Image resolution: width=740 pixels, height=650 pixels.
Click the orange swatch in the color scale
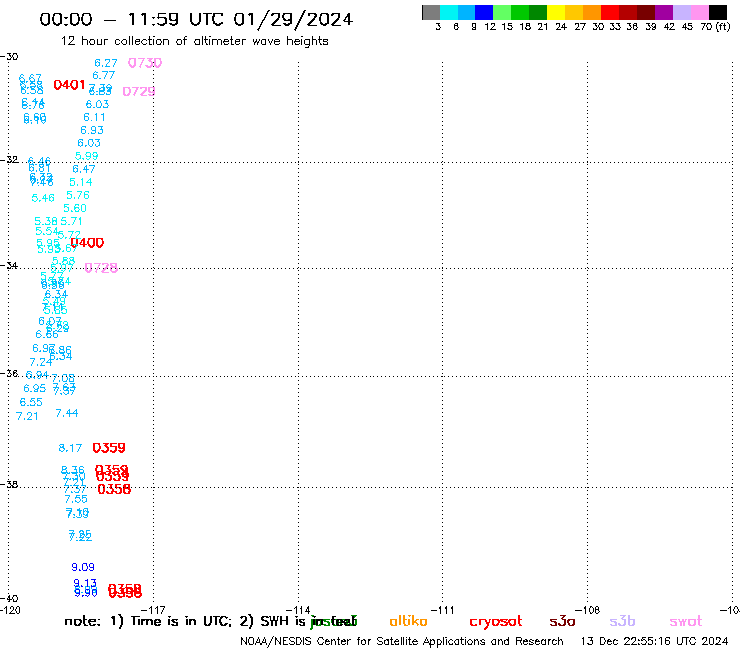pyautogui.click(x=592, y=12)
